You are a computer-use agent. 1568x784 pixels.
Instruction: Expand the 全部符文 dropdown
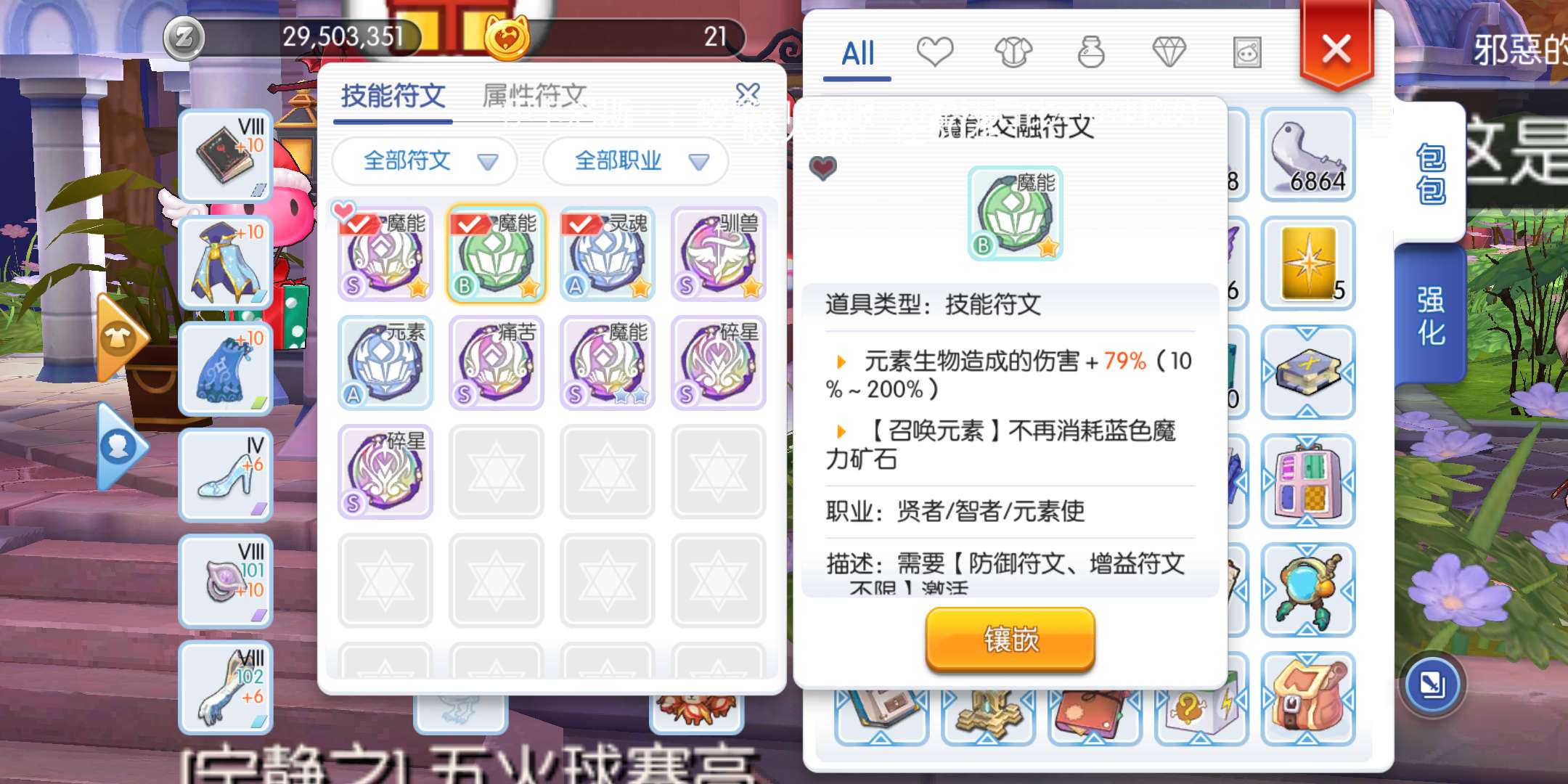pos(425,161)
